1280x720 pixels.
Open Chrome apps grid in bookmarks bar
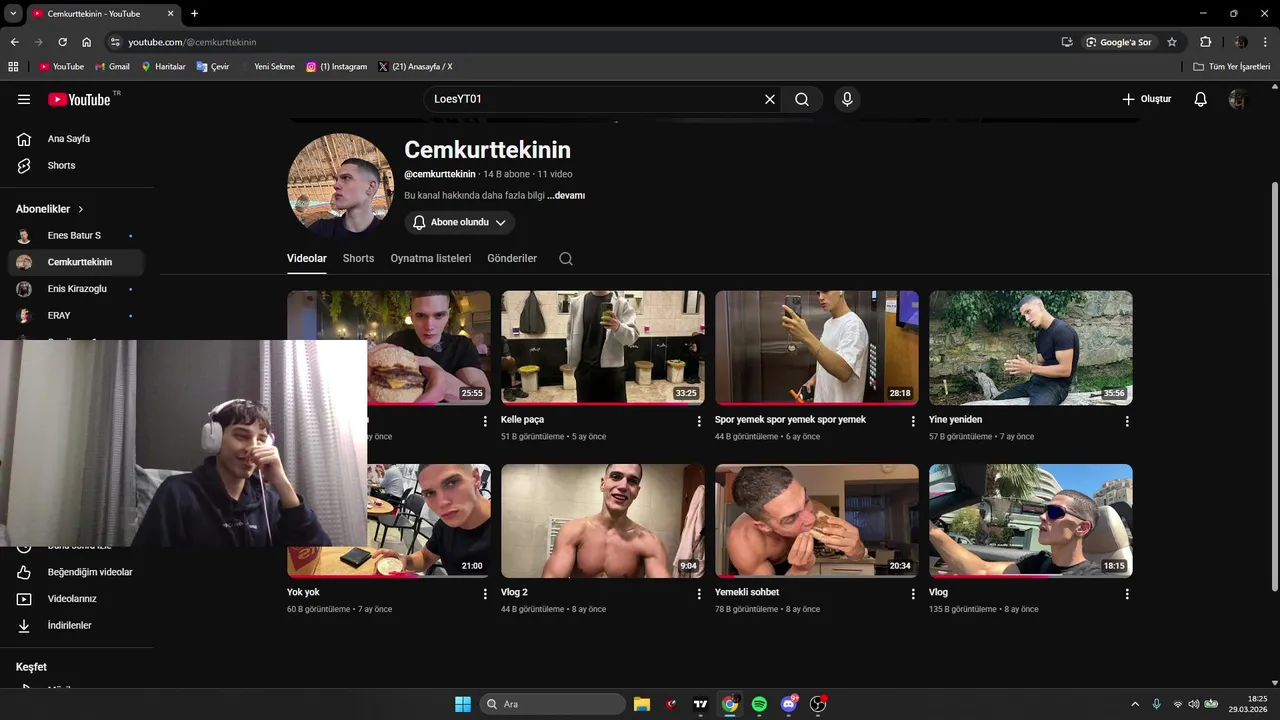pyautogui.click(x=13, y=66)
